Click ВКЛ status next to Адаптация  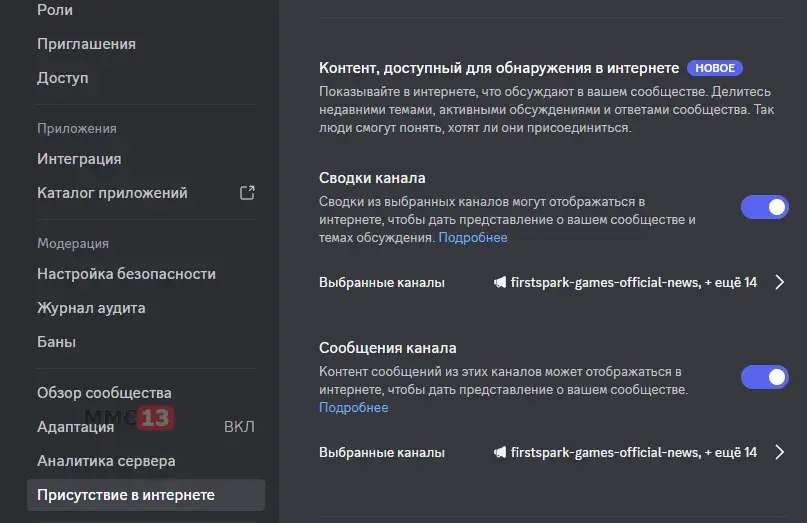[x=239, y=427]
